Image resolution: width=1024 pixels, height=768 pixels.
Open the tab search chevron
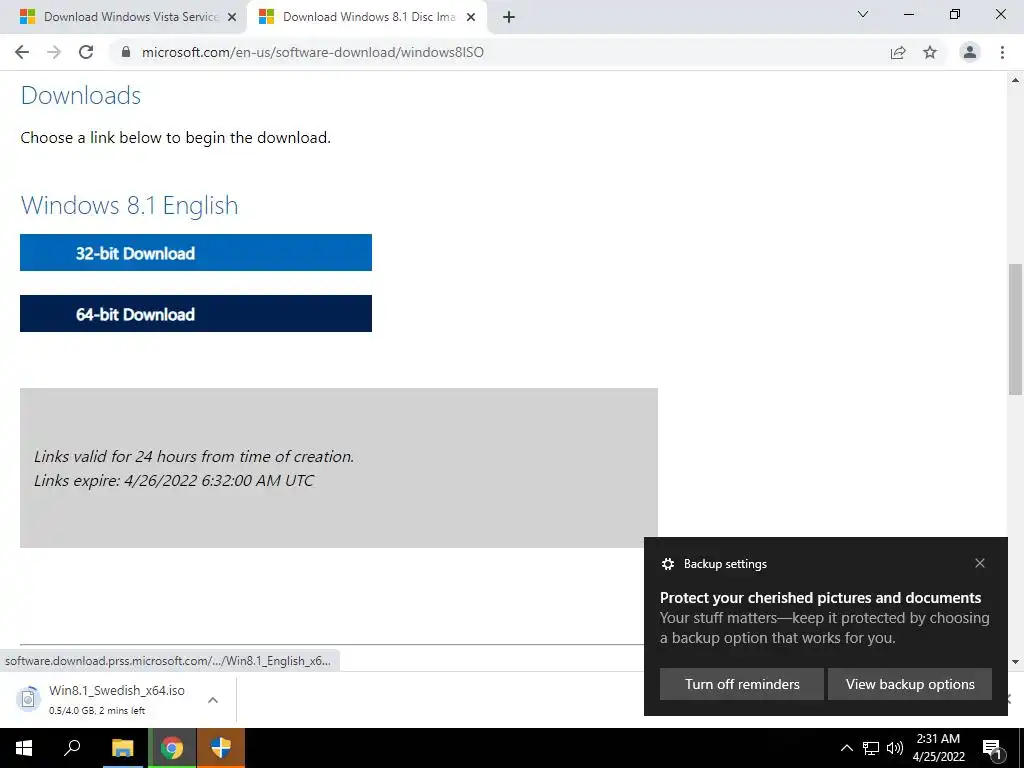coord(863,14)
